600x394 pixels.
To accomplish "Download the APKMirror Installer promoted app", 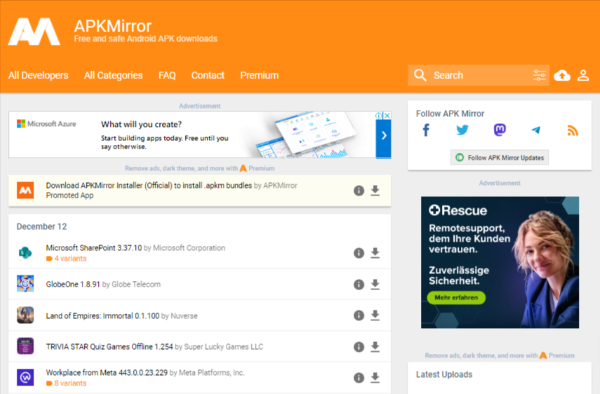I will click(375, 190).
